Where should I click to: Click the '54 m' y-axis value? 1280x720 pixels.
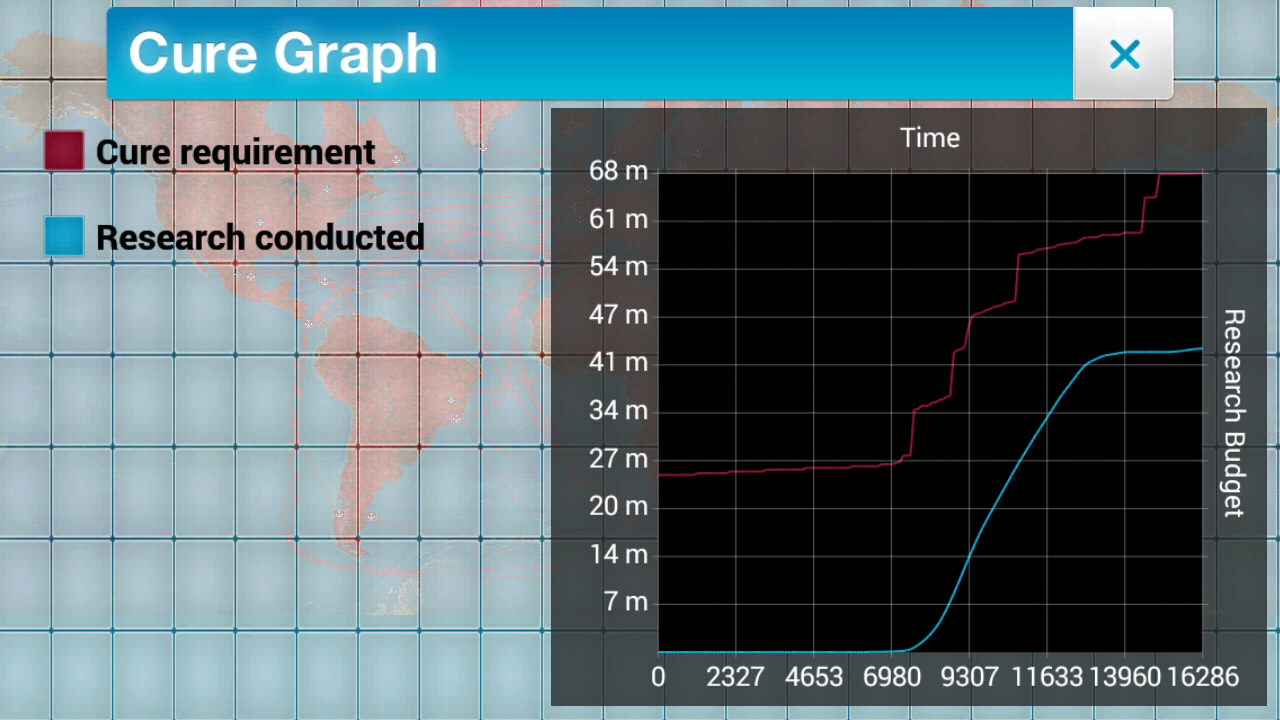[x=618, y=267]
